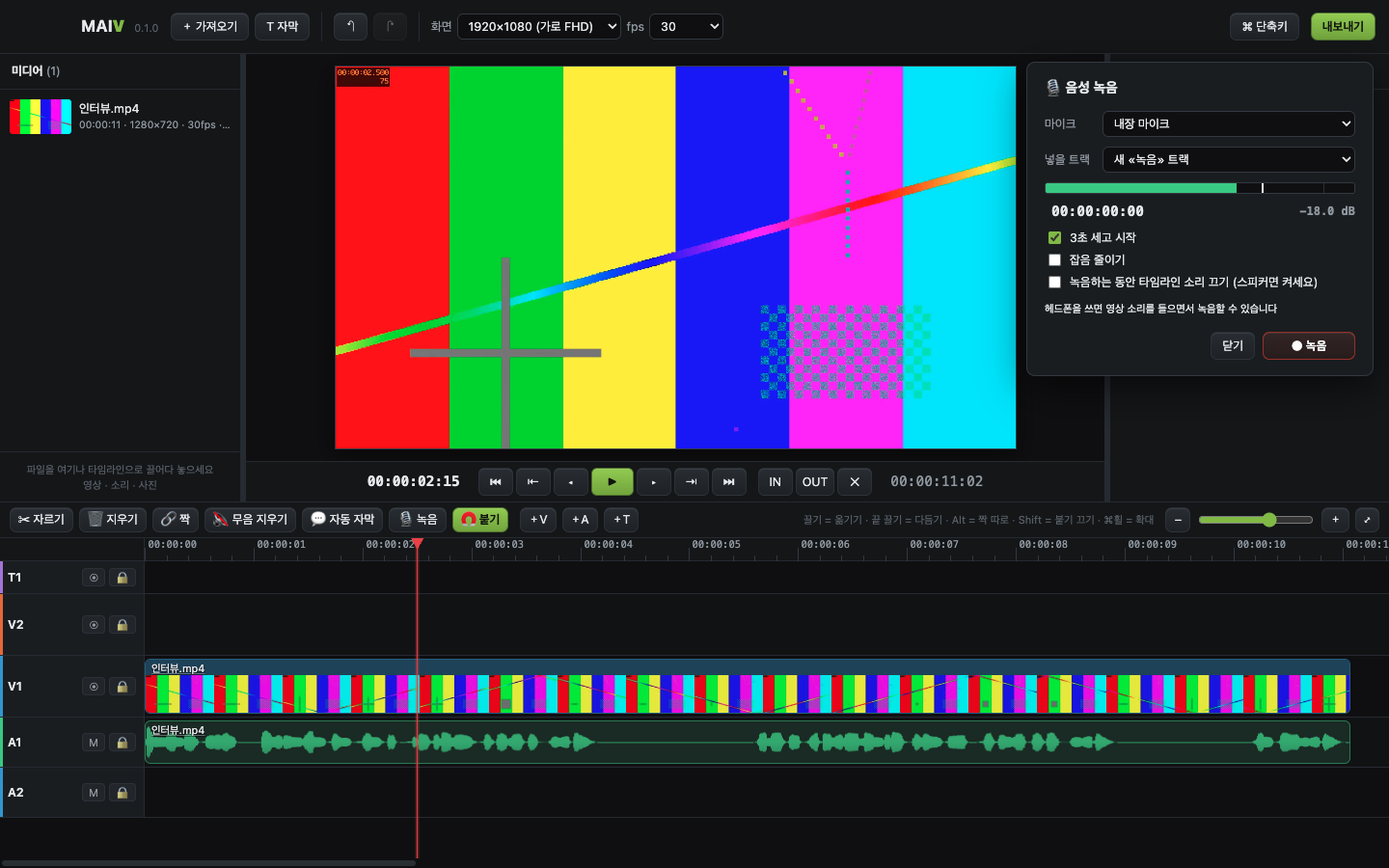1389x868 pixels.
Task: Zoom out the timeline with the minus button
Action: tap(1178, 519)
